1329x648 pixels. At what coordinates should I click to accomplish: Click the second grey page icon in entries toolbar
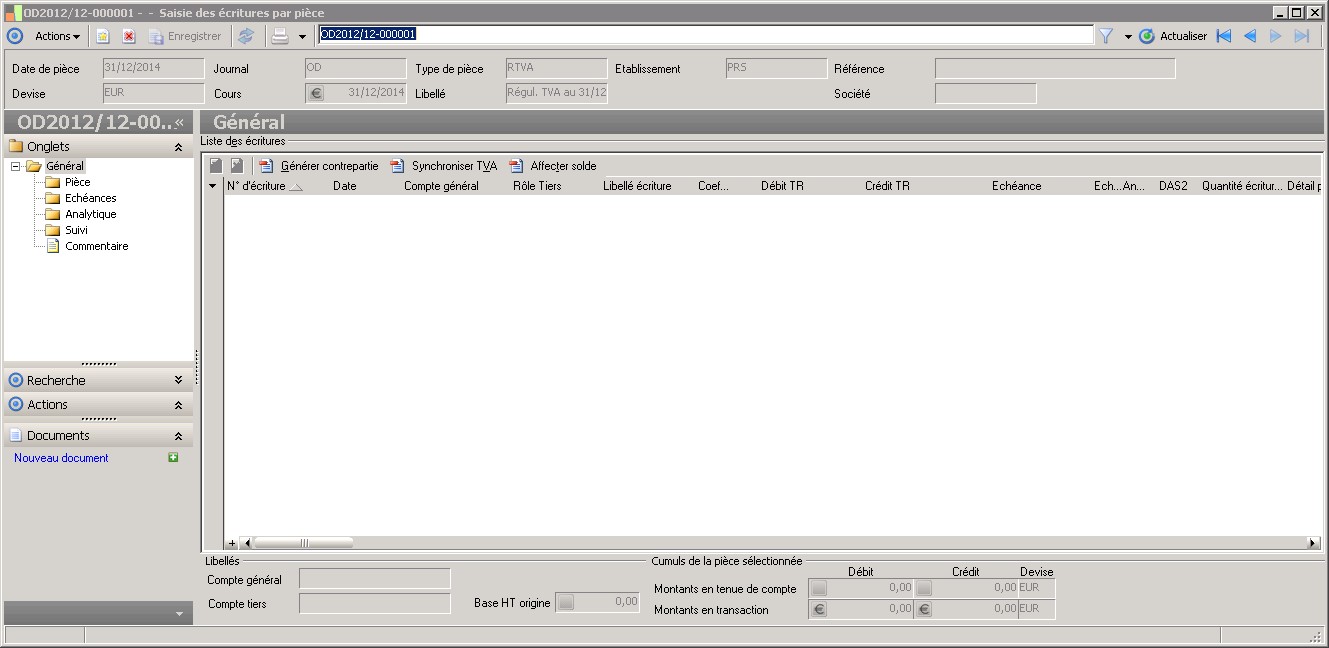tap(237, 166)
